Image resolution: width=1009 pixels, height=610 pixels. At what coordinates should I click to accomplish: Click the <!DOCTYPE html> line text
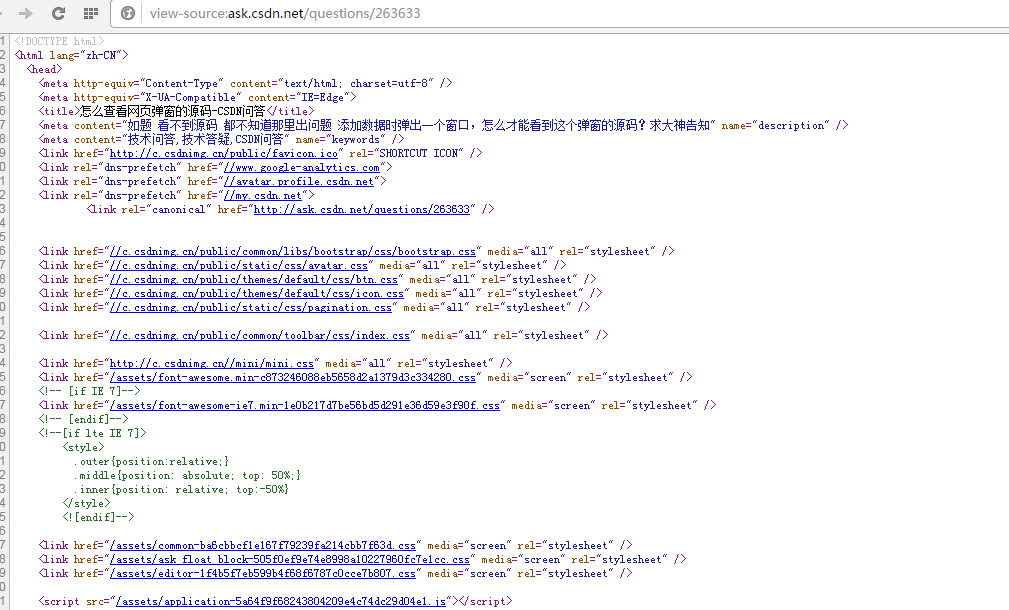tap(59, 41)
